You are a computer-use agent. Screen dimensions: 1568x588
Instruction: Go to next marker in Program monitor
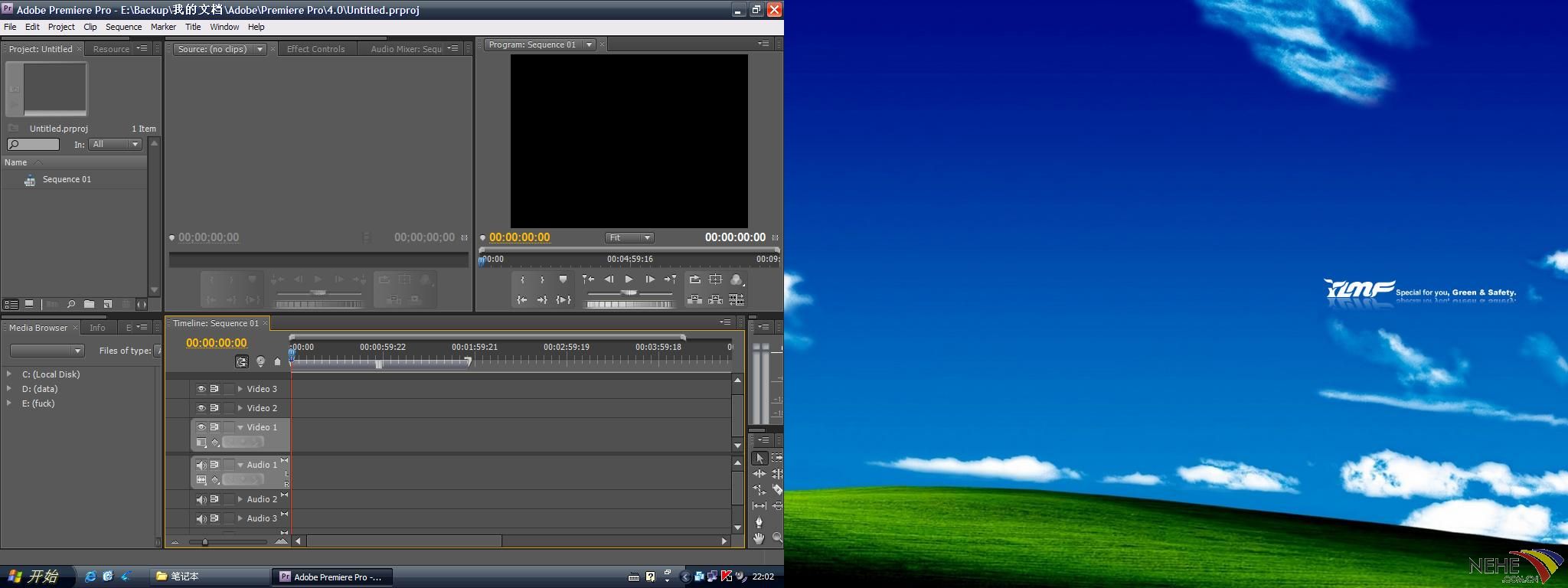click(670, 279)
